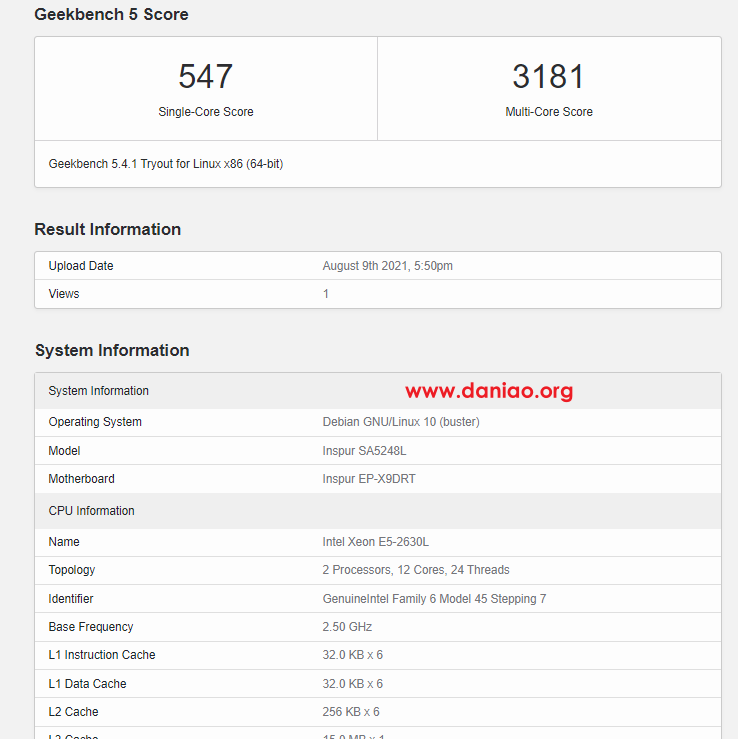Click the Identifier row label

pyautogui.click(x=71, y=599)
